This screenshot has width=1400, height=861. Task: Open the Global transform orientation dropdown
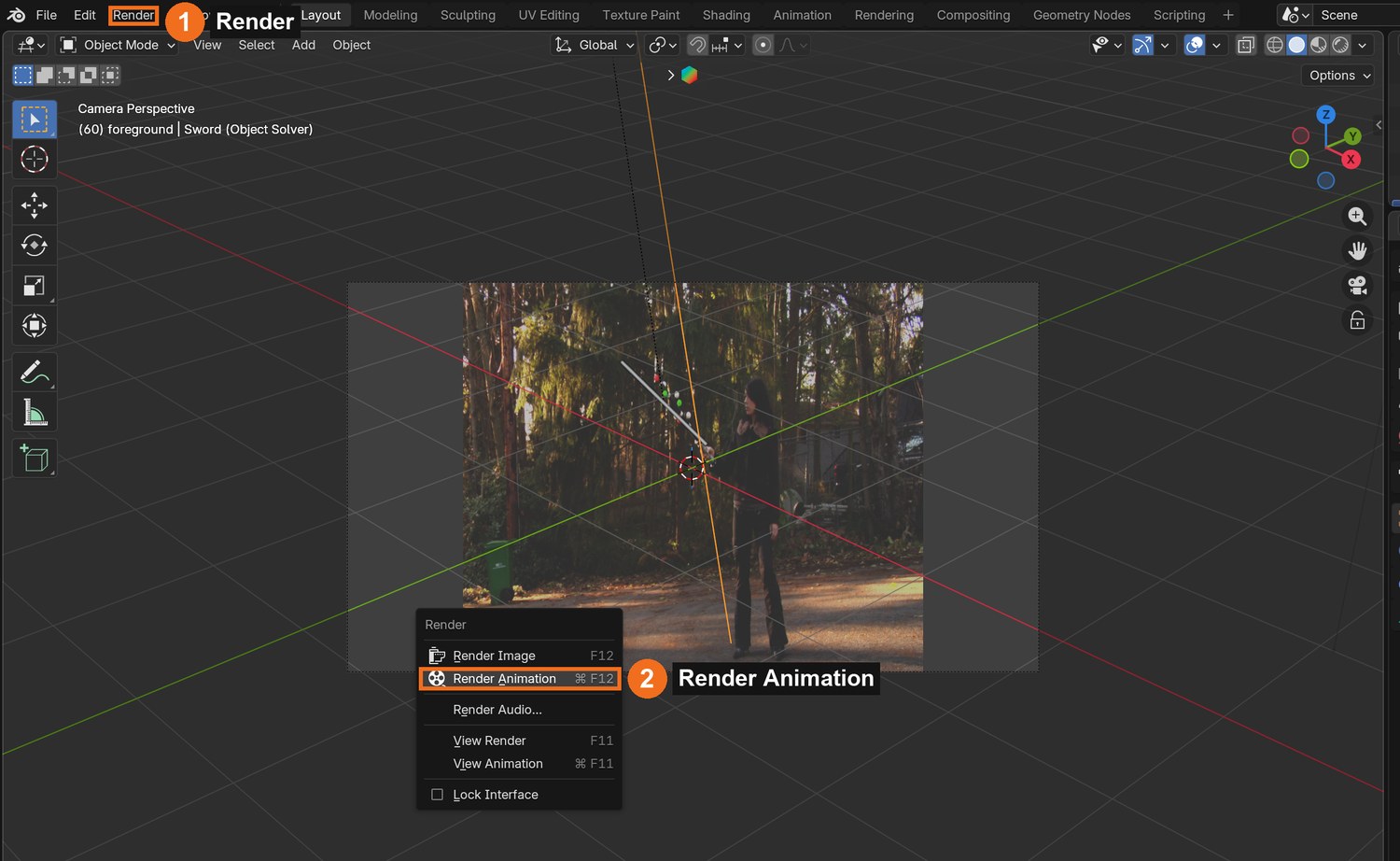[595, 45]
